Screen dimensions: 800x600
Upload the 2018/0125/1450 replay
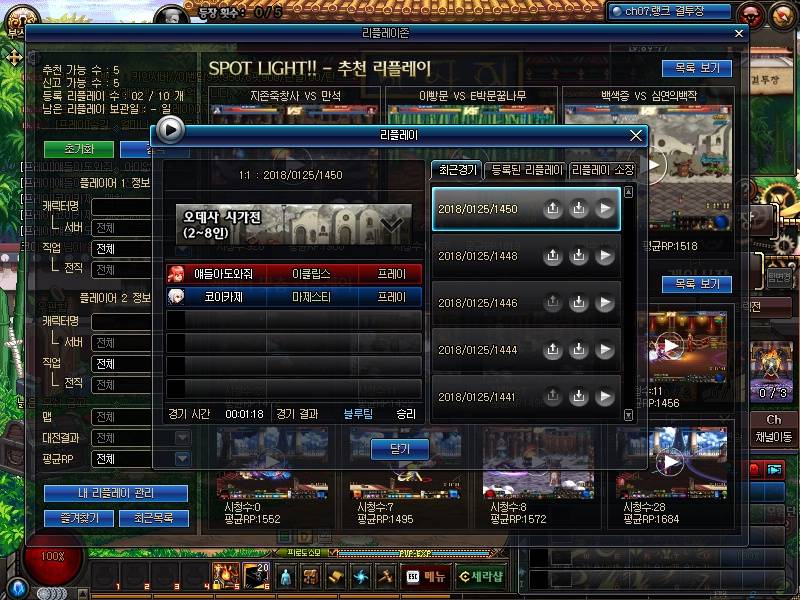552,209
